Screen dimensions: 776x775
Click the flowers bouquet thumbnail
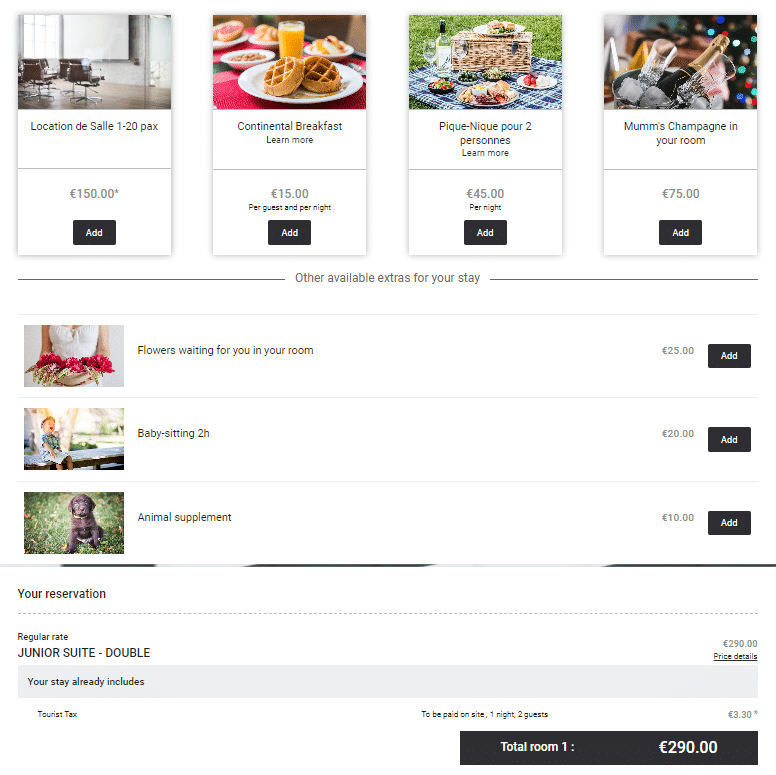(x=74, y=356)
